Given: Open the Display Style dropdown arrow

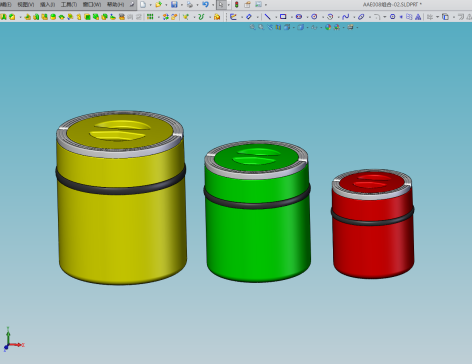Looking at the screenshot, I should (307, 28).
